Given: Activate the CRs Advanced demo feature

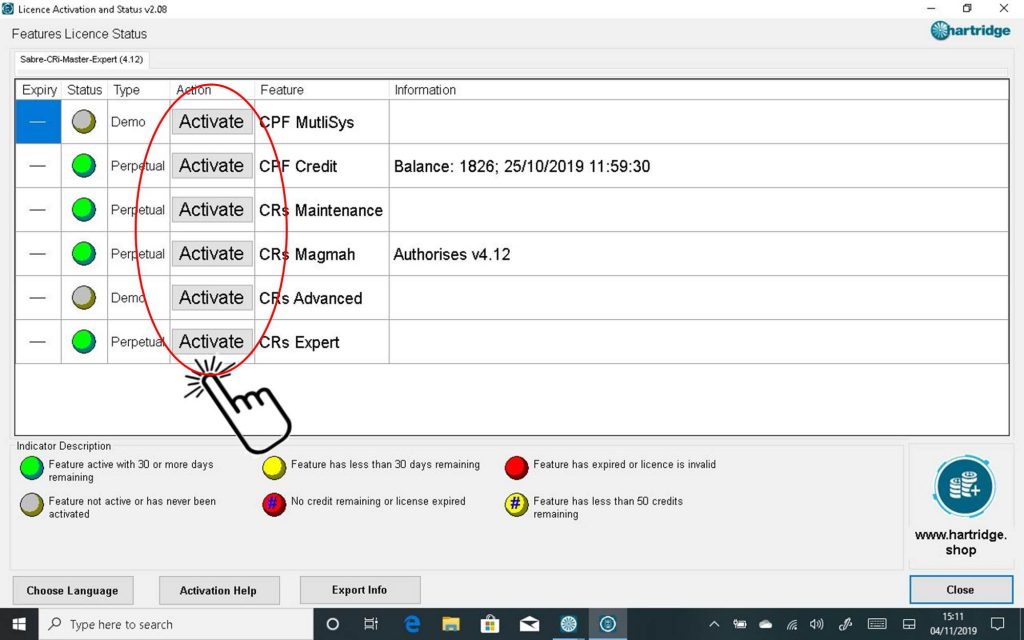Looking at the screenshot, I should click(212, 298).
